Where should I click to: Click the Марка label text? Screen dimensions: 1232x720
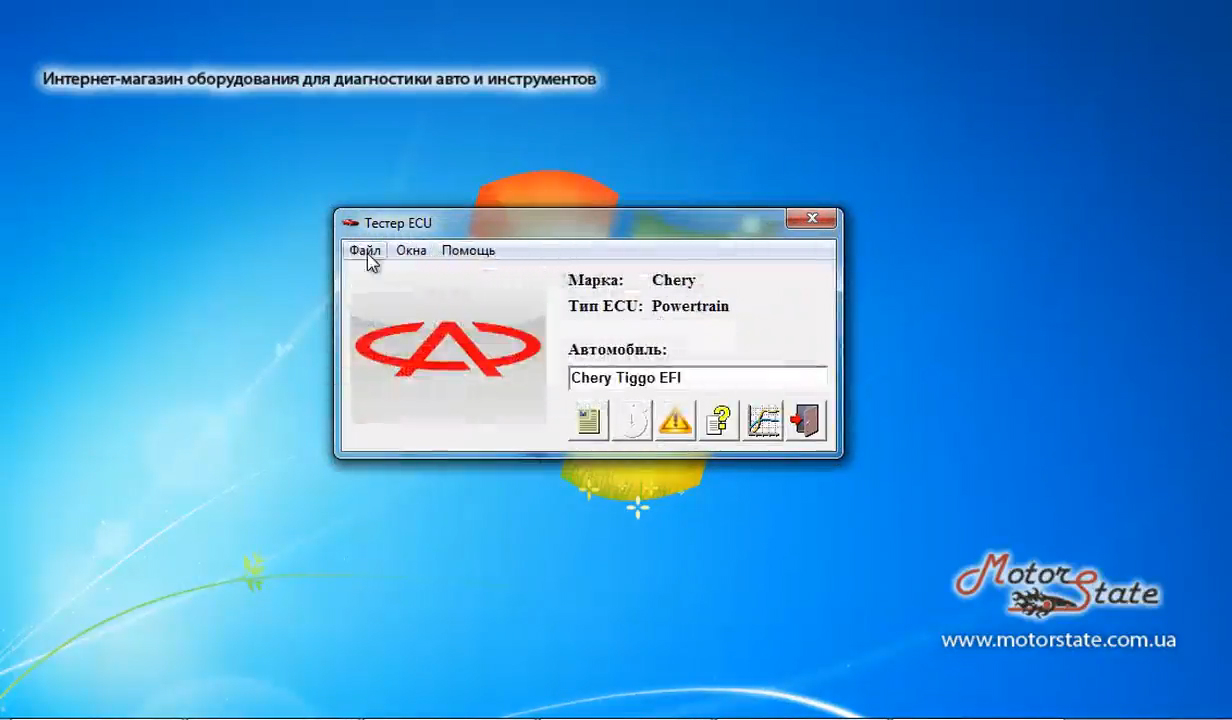(x=596, y=280)
